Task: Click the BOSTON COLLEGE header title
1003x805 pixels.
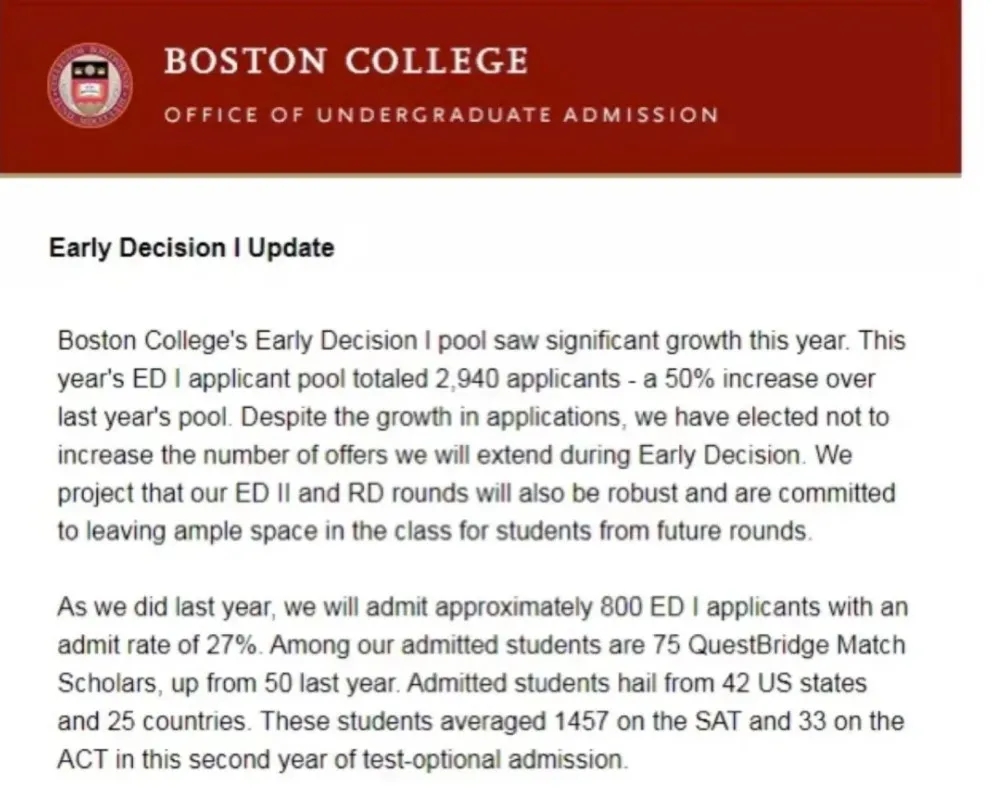Action: (346, 61)
